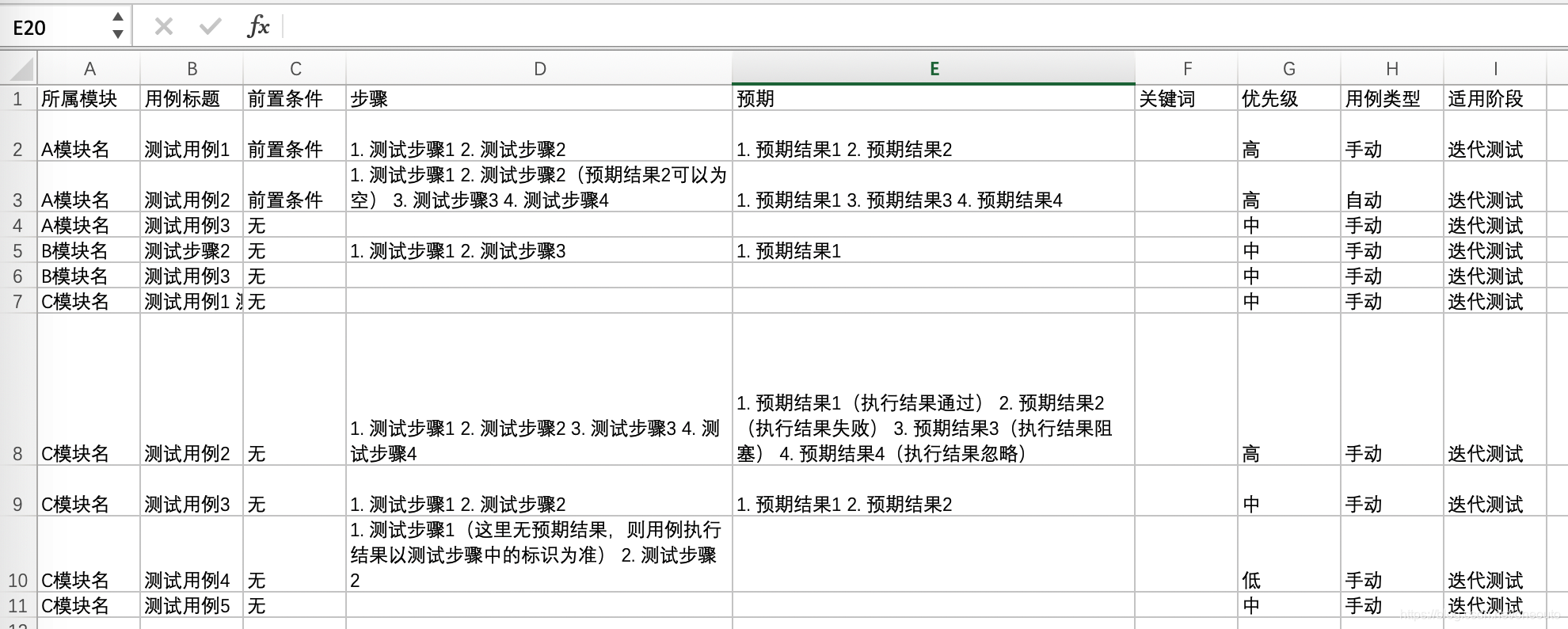Select row 11 header number
1568x629 pixels.
point(18,605)
